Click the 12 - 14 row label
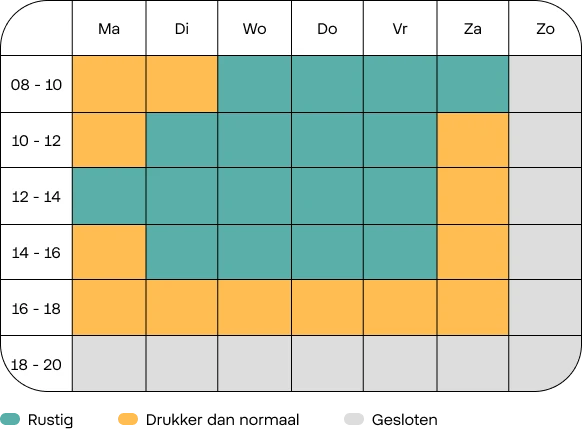 pyautogui.click(x=36, y=196)
